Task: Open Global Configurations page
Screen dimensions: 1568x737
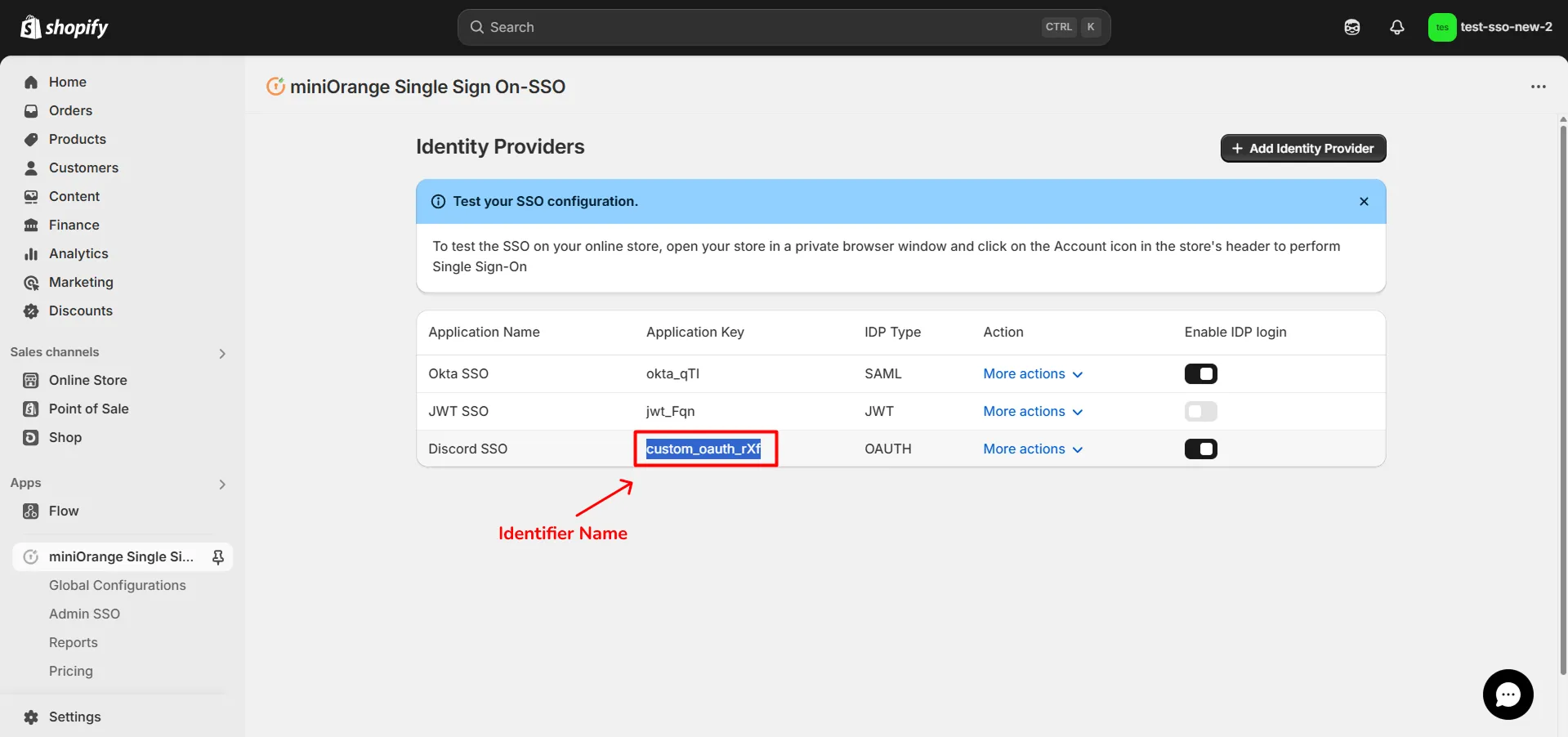Action: click(x=118, y=585)
